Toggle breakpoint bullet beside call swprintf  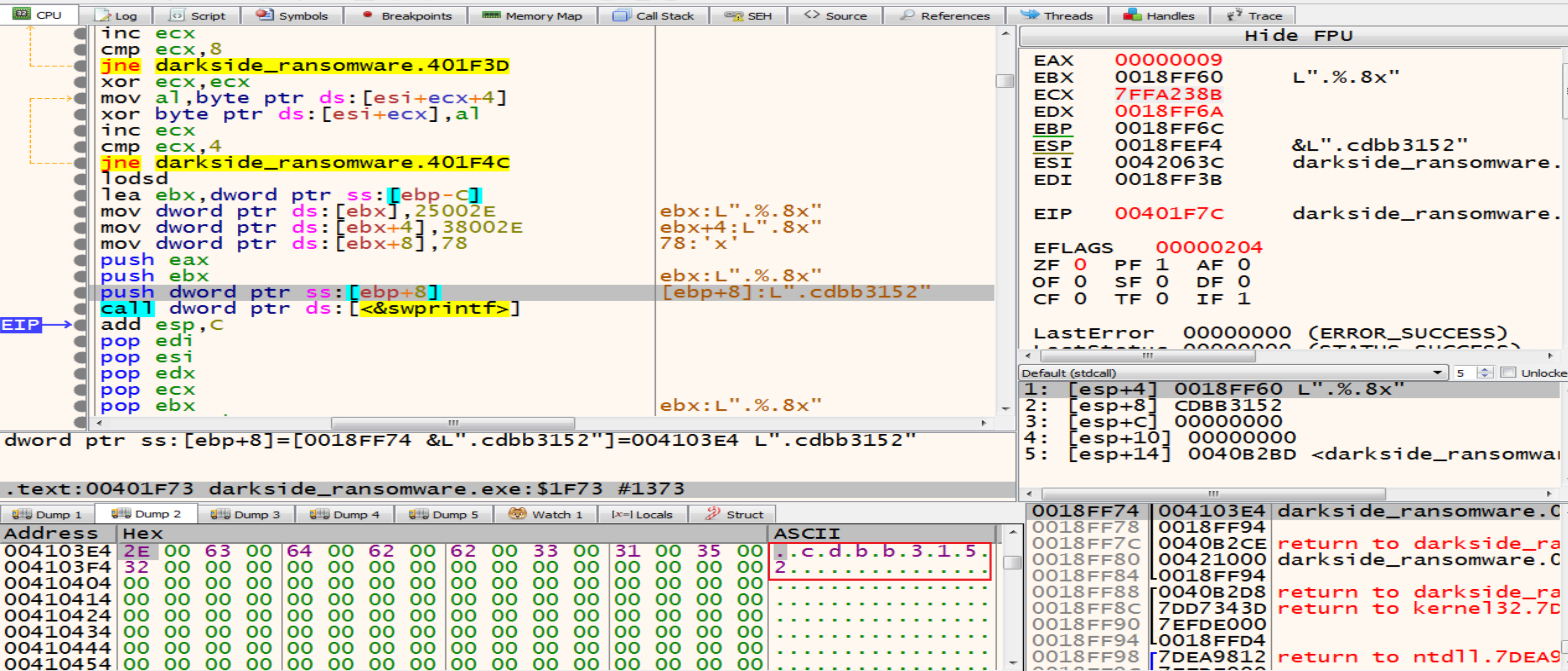pyautogui.click(x=80, y=309)
